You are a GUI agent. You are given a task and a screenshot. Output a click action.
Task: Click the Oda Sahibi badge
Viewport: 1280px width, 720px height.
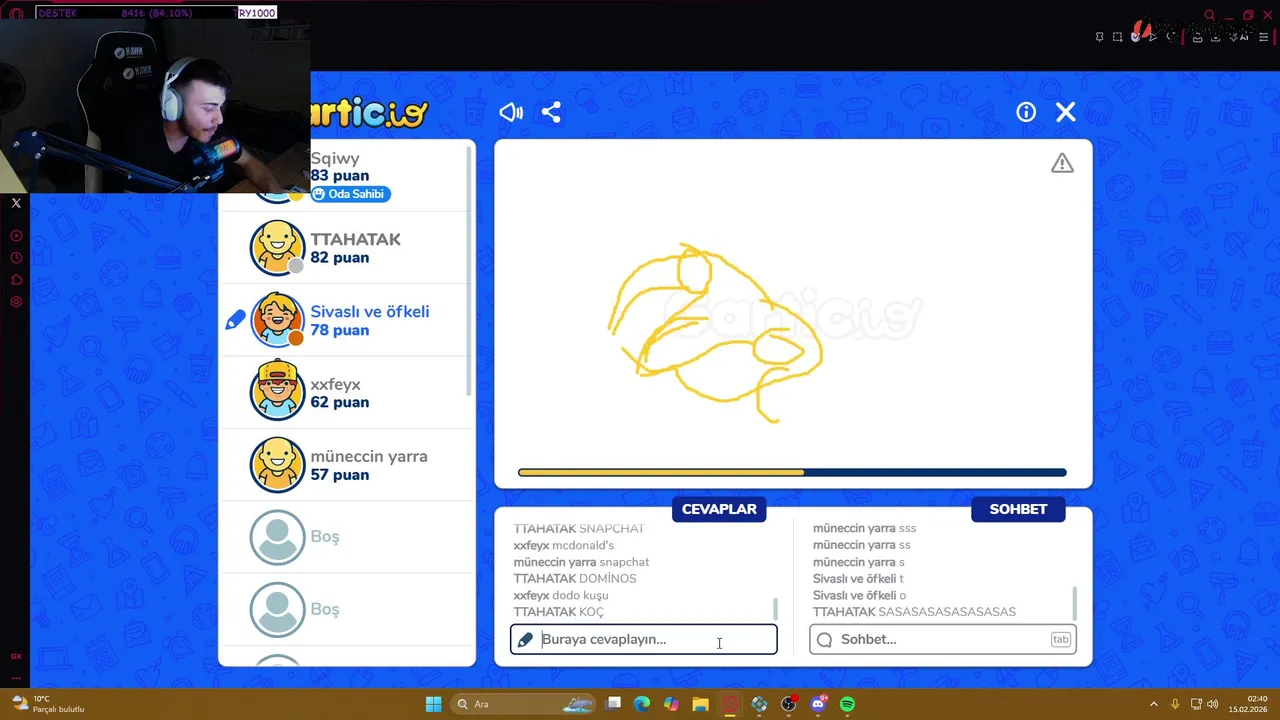(x=349, y=194)
